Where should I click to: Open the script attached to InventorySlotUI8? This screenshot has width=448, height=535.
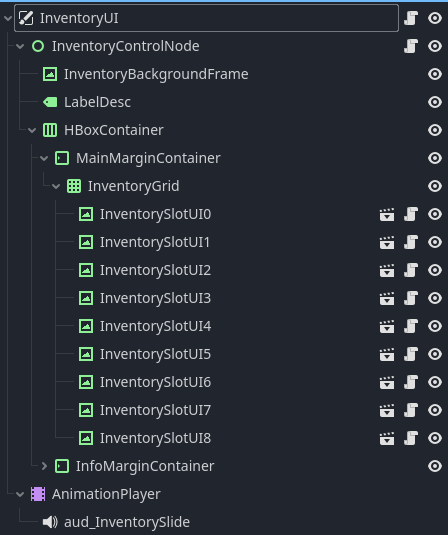[x=411, y=438]
